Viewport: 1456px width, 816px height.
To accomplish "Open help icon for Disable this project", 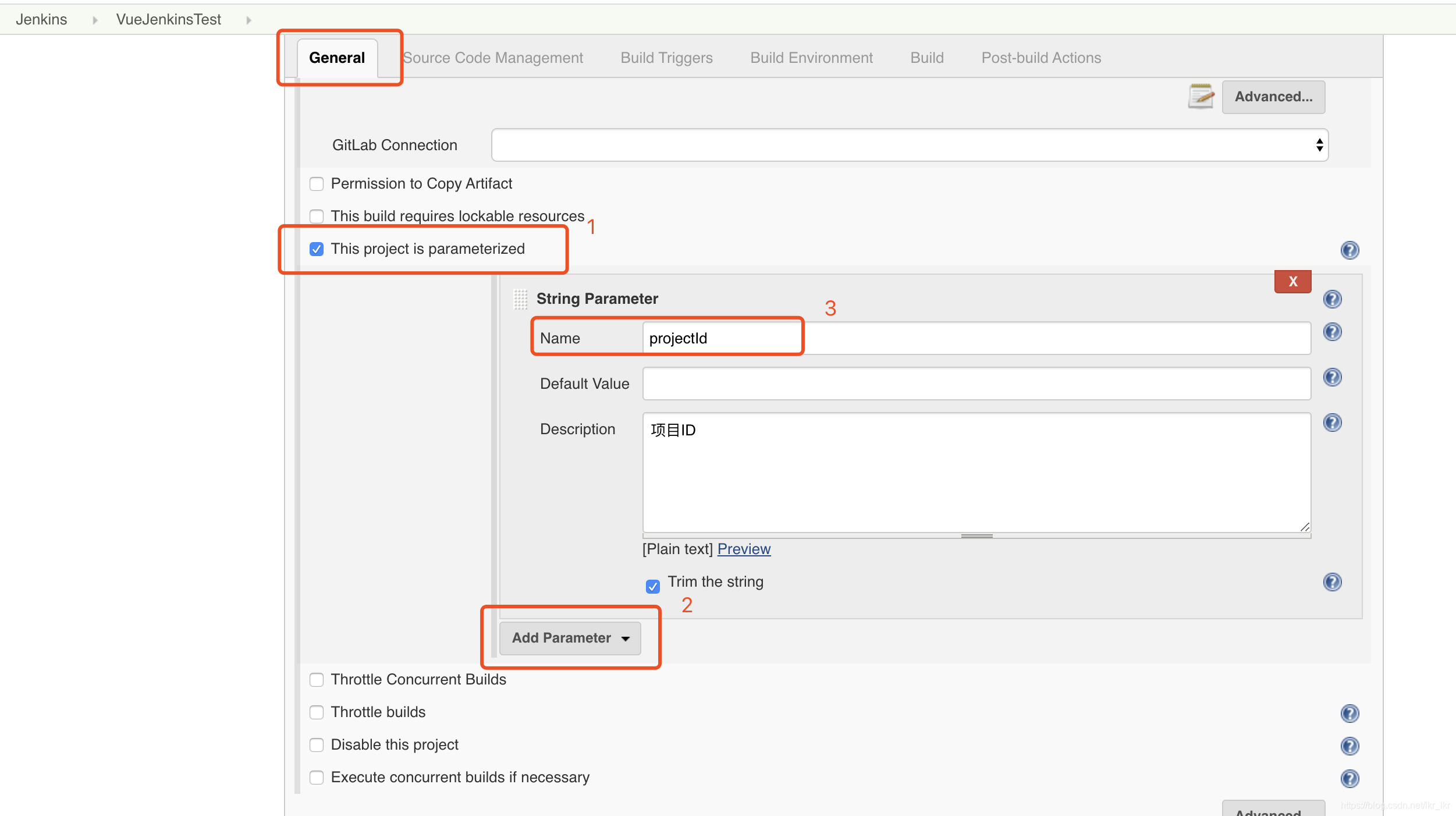I will tap(1350, 746).
